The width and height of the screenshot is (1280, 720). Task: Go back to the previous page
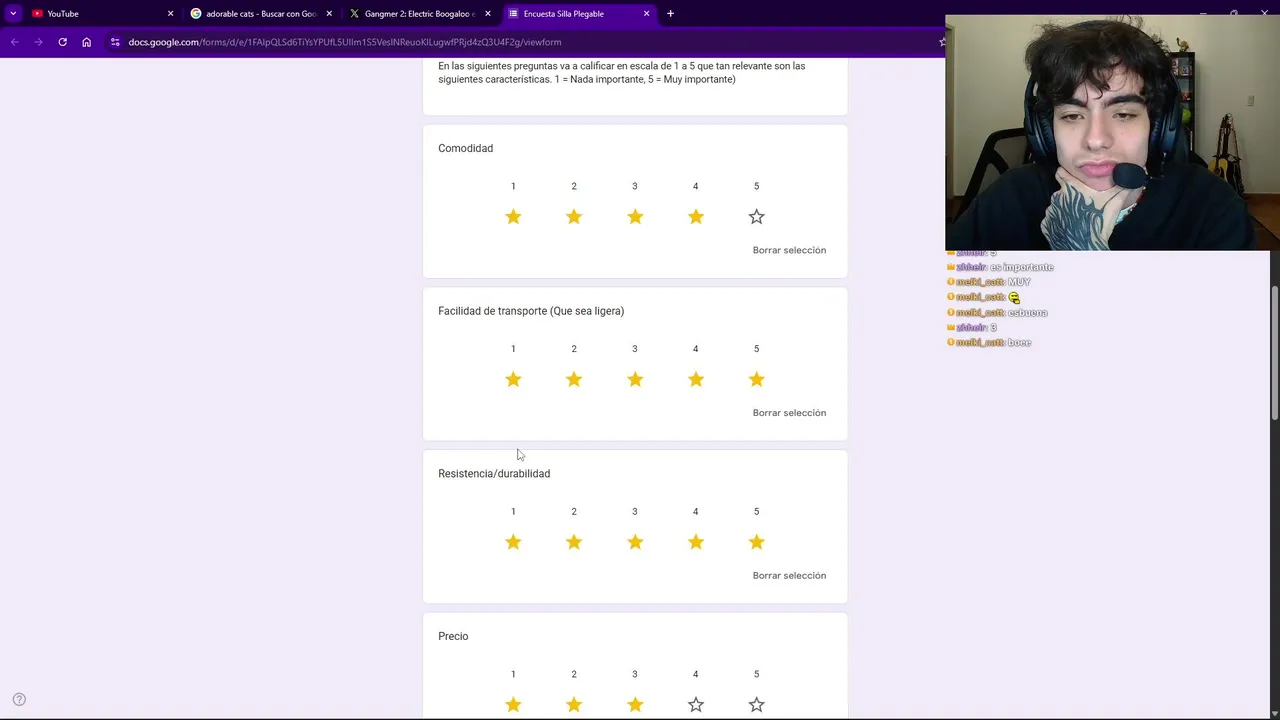[x=14, y=42]
